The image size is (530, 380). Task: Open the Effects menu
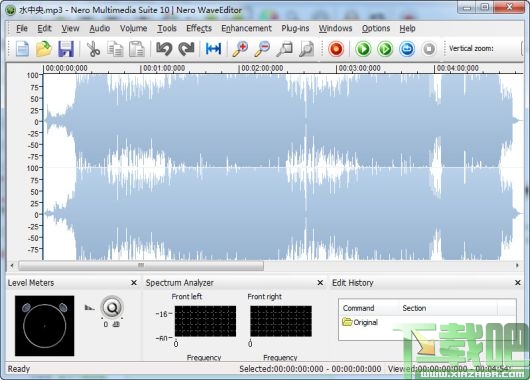click(199, 28)
